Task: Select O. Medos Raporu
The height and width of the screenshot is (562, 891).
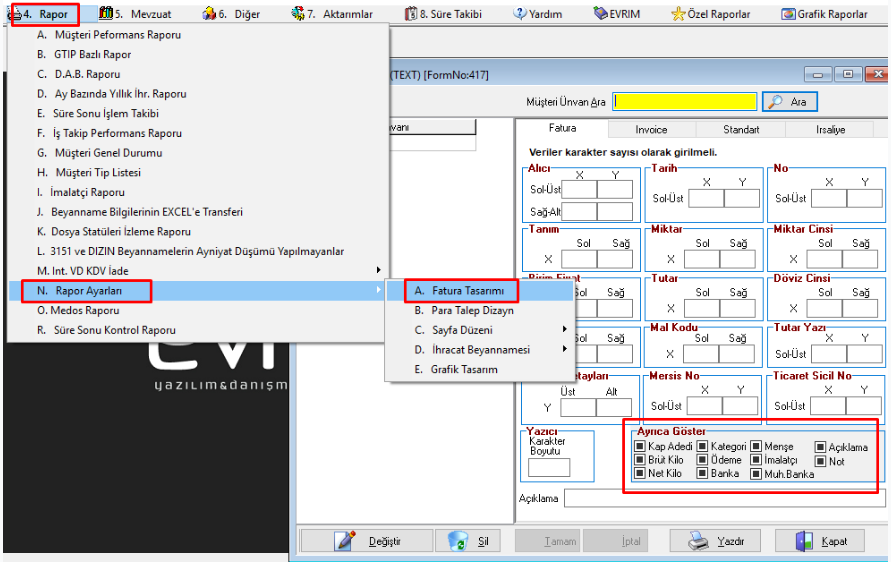Action: 198,310
